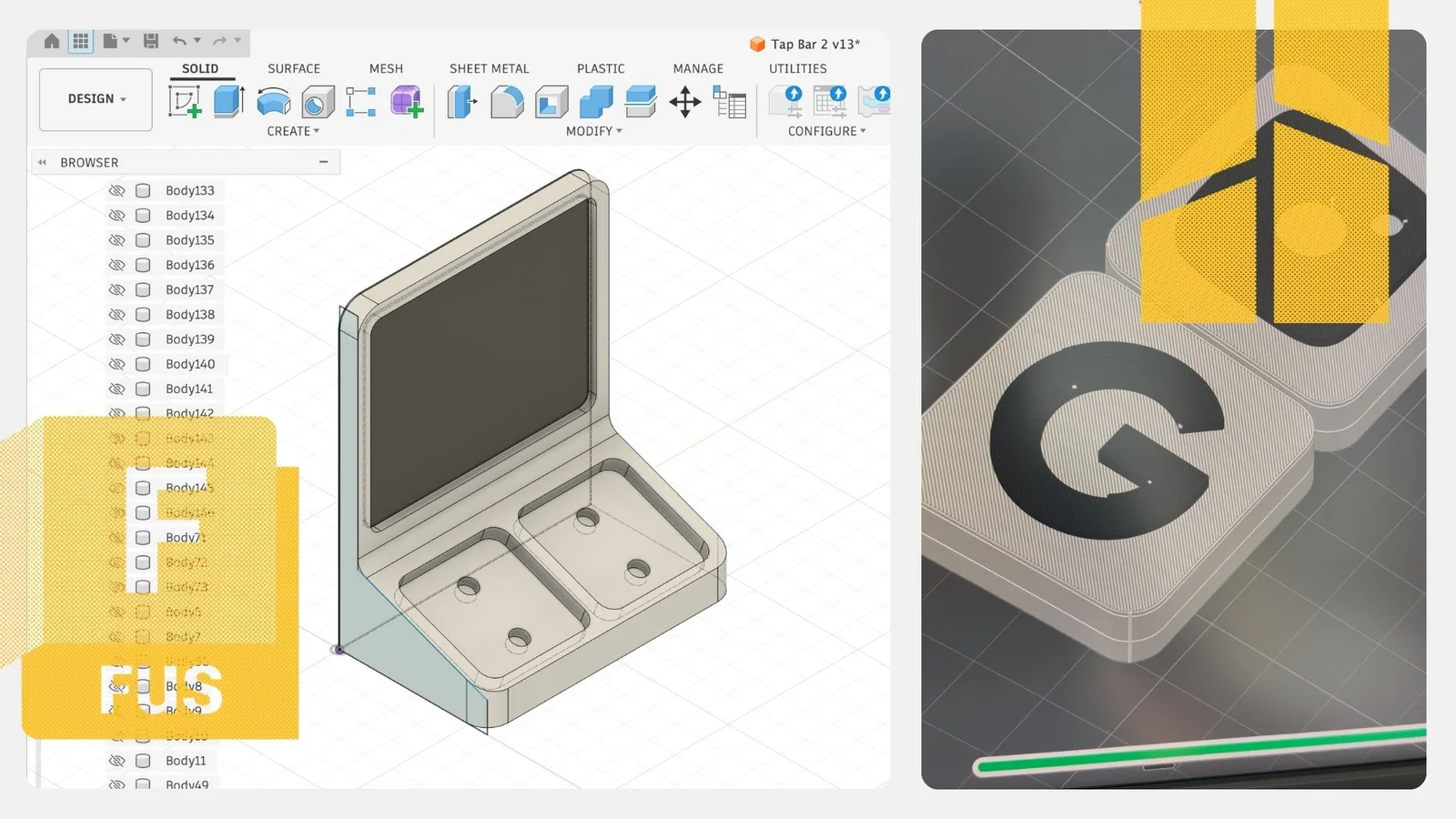Show Body134 using its eye icon
The width and height of the screenshot is (1456, 819).
click(x=116, y=216)
